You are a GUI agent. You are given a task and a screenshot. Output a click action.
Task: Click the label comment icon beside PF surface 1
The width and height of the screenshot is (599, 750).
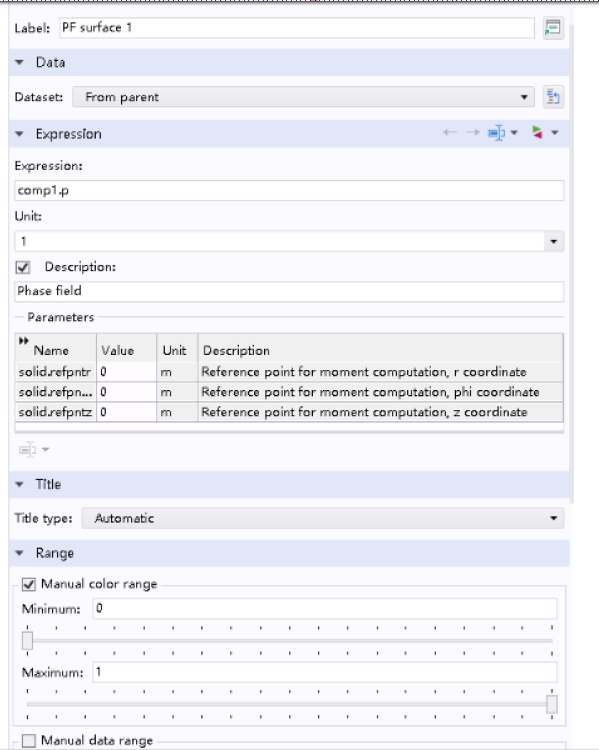tap(553, 28)
